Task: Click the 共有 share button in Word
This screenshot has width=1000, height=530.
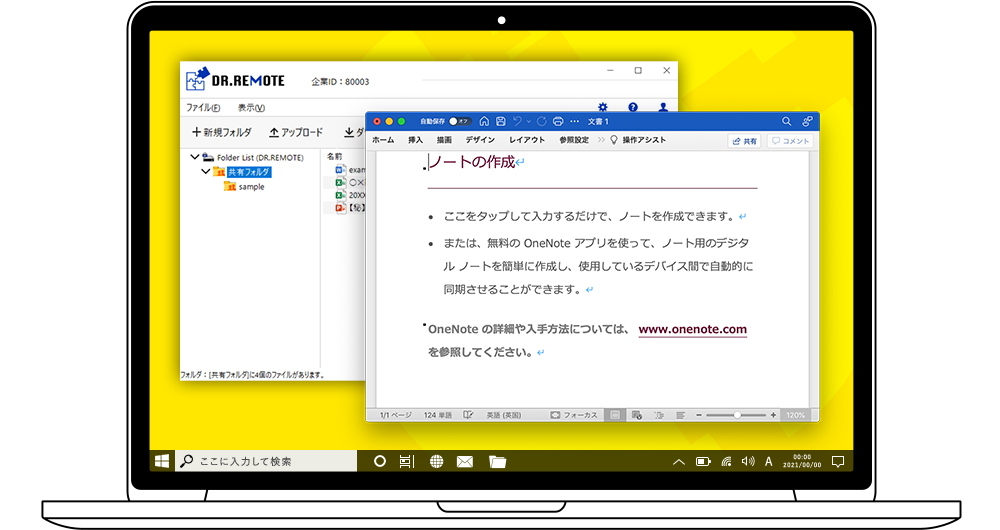Action: click(744, 141)
